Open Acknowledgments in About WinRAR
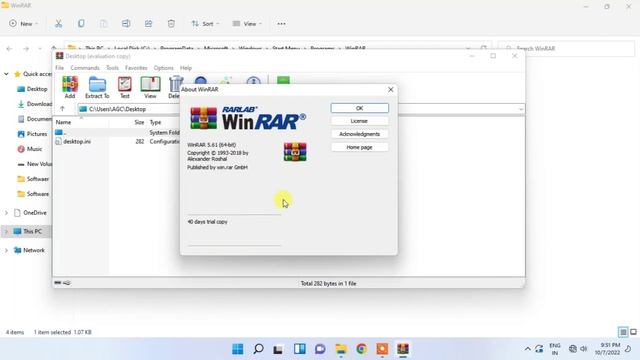Screen dimensions: 640x360 359,134
